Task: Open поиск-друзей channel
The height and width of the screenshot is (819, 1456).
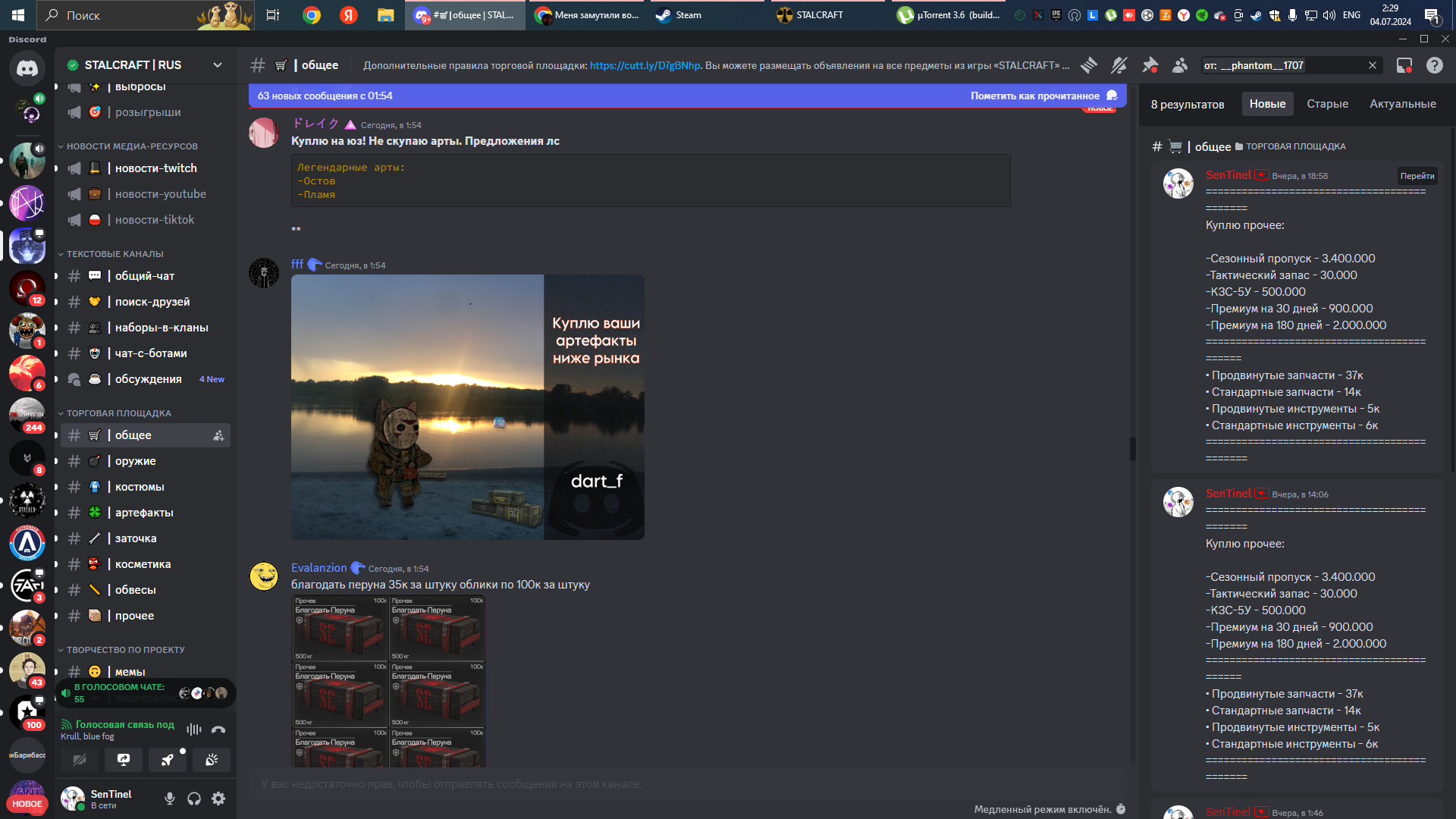Action: point(146,302)
